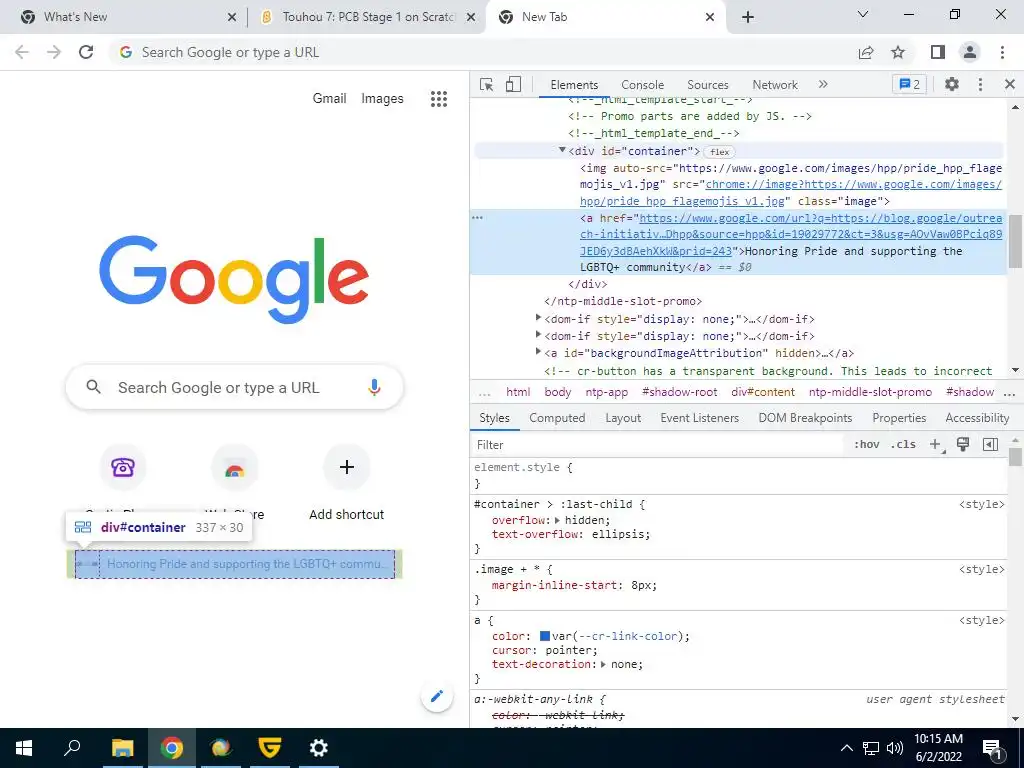Image resolution: width=1024 pixels, height=768 pixels.
Task: Open the Chrome profile avatar
Action: (970, 52)
